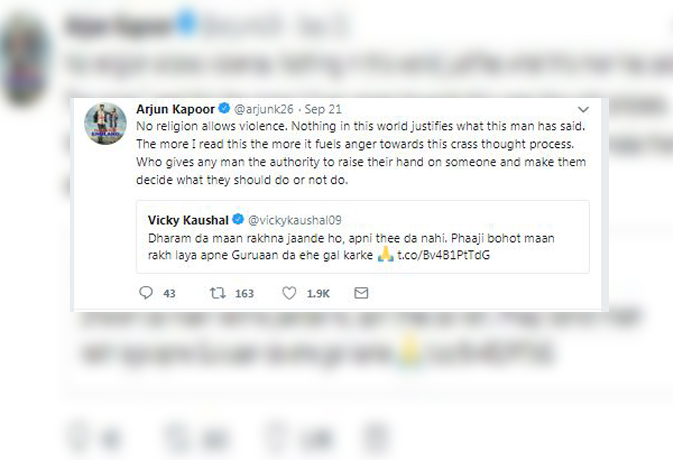Expand the tweet options chevron

pos(583,108)
